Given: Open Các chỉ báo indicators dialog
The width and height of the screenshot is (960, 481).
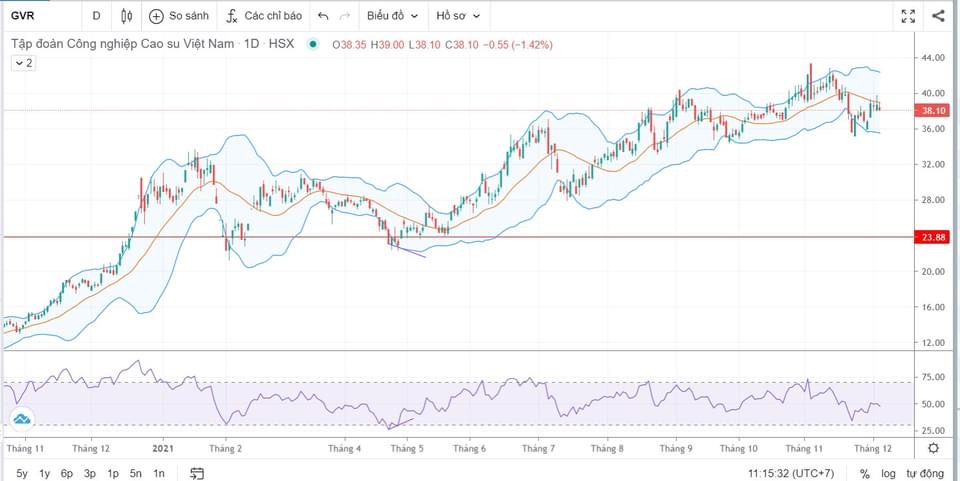Looking at the screenshot, I should (x=264, y=17).
